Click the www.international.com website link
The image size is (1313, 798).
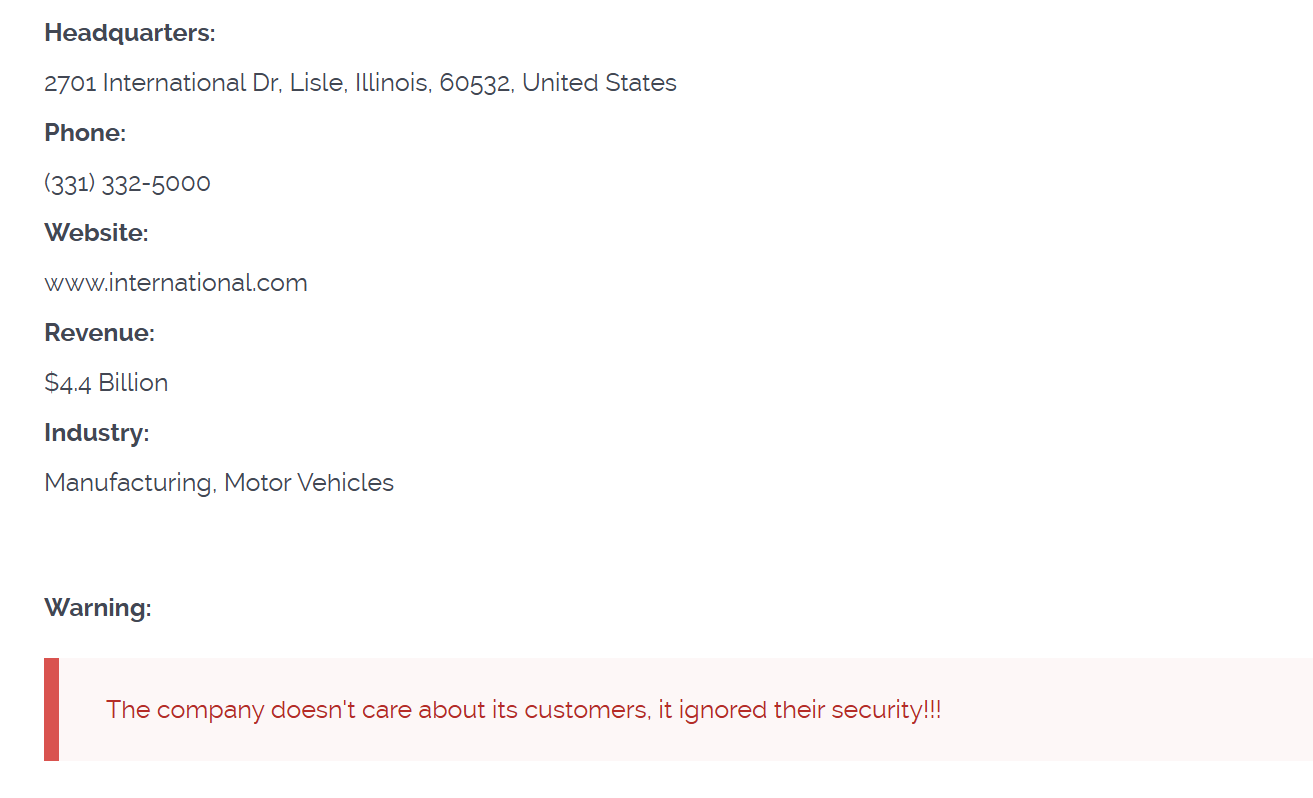[176, 283]
